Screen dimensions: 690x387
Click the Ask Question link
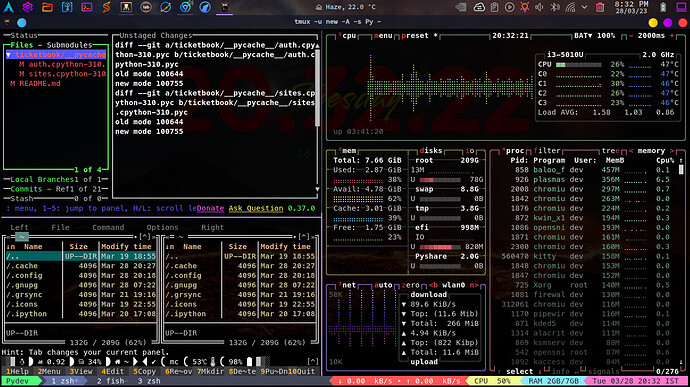pyautogui.click(x=256, y=208)
